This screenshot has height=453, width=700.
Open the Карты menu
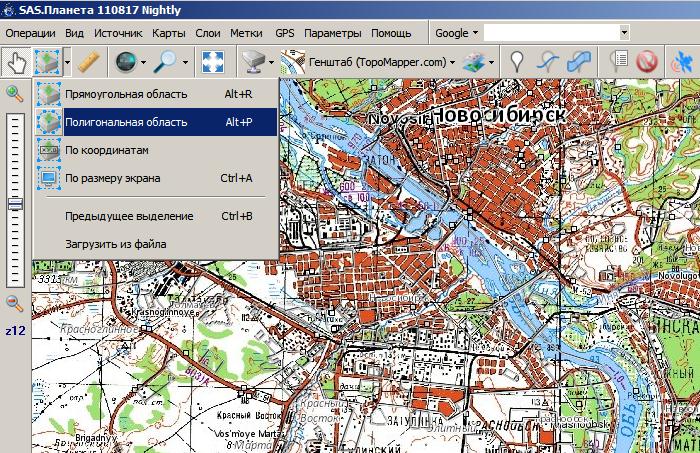pos(168,33)
